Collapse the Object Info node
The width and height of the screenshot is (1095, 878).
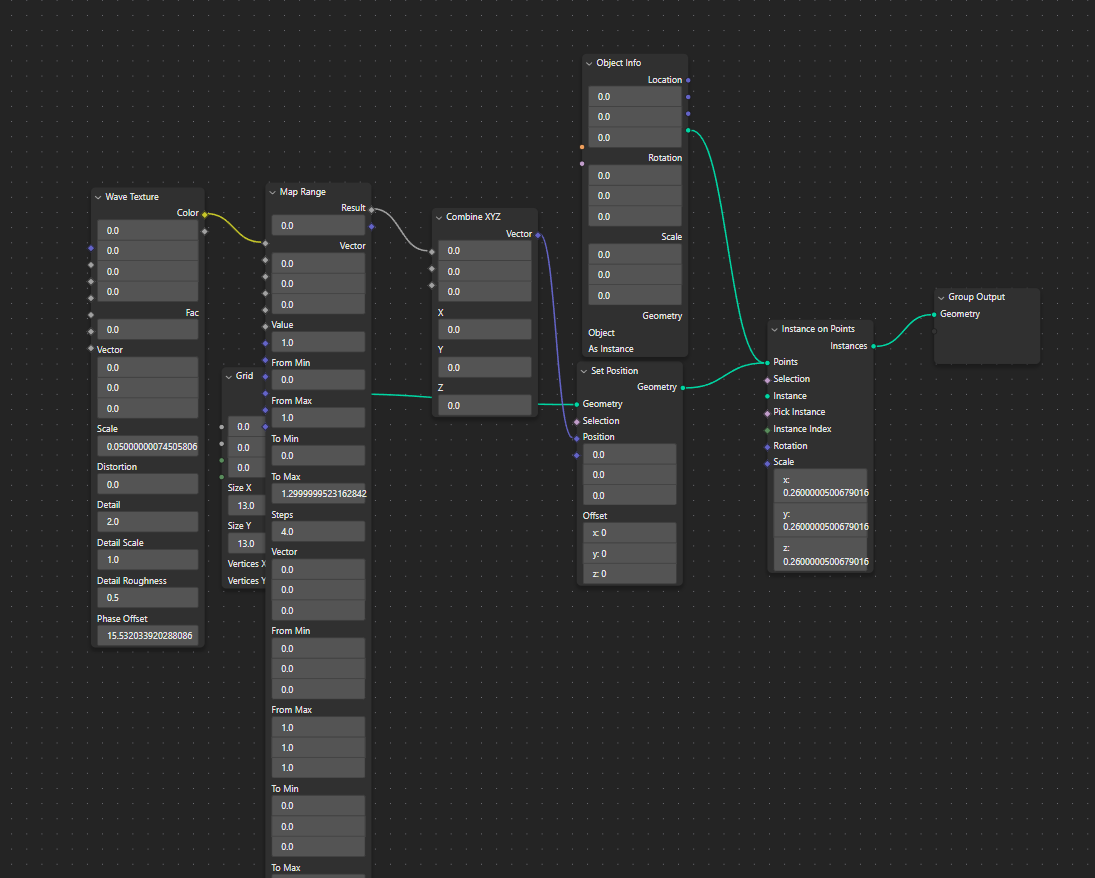point(589,62)
